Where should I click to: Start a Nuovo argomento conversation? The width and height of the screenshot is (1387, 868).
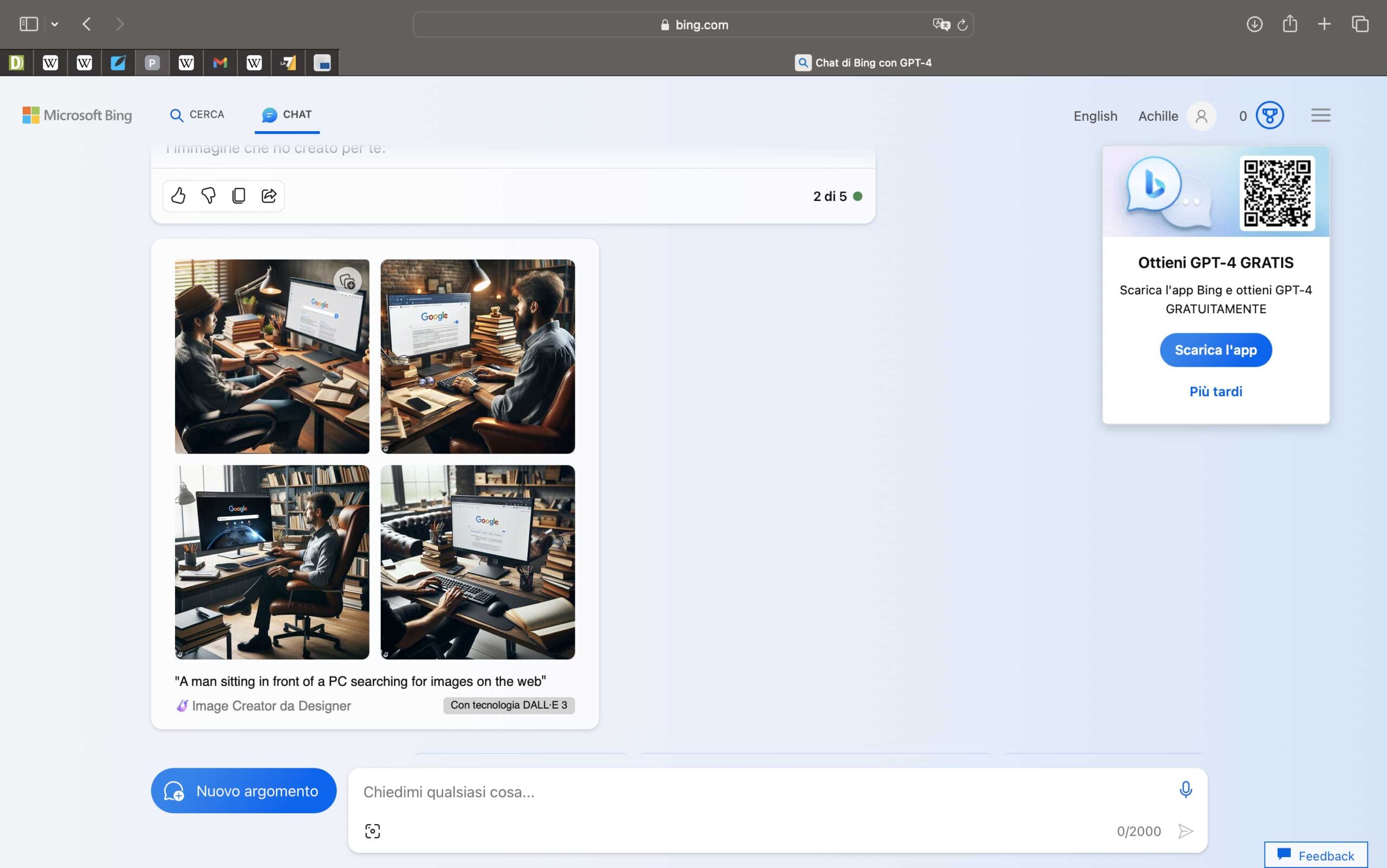click(x=243, y=791)
